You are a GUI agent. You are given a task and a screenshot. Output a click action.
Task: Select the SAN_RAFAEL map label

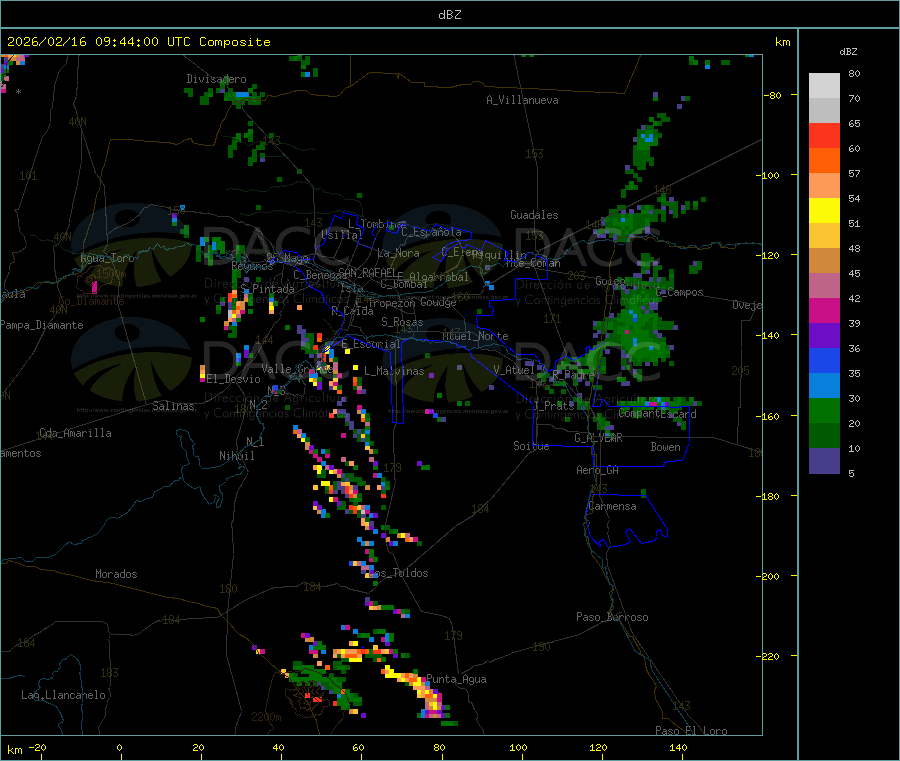pyautogui.click(x=366, y=272)
